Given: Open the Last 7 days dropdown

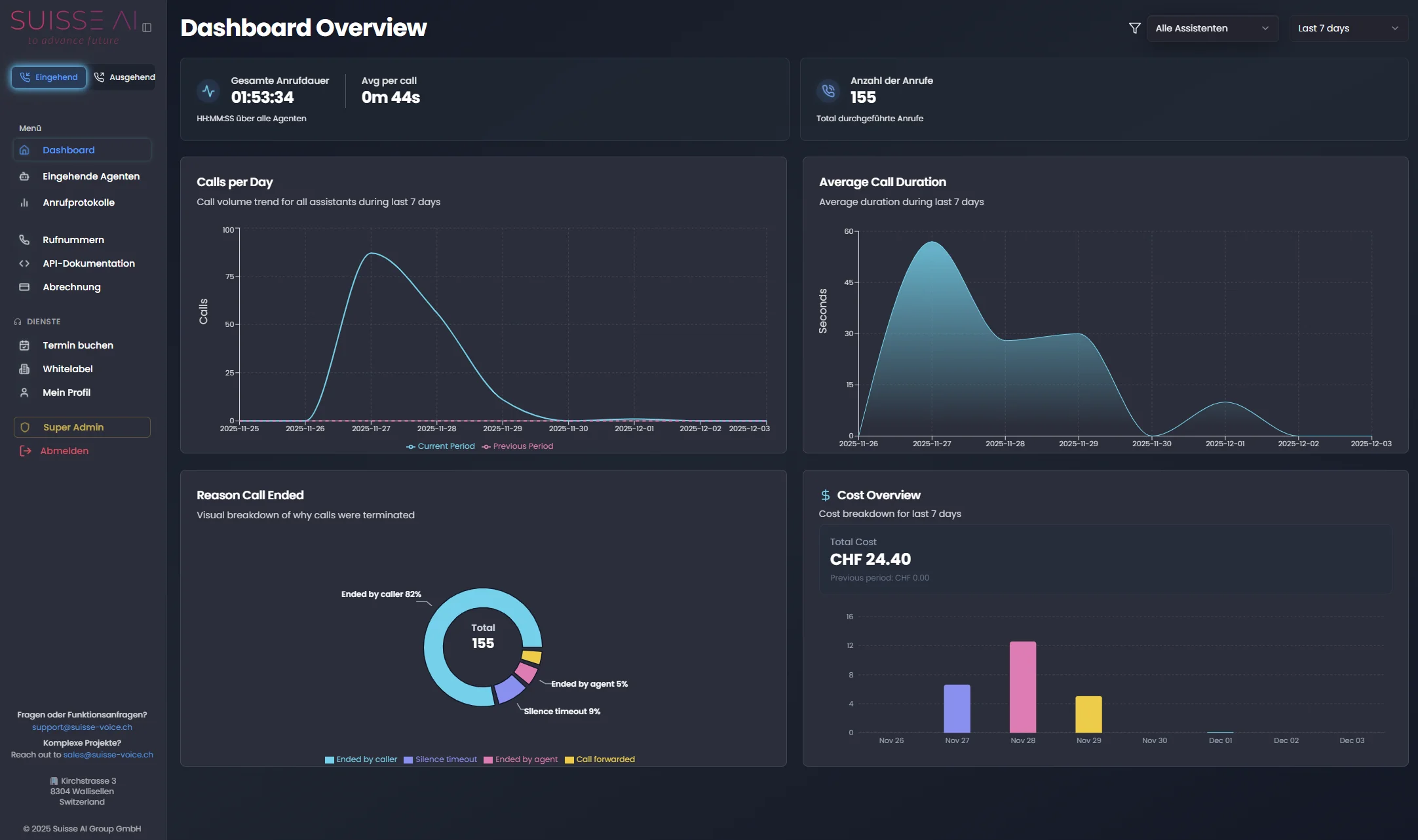Looking at the screenshot, I should (x=1349, y=28).
